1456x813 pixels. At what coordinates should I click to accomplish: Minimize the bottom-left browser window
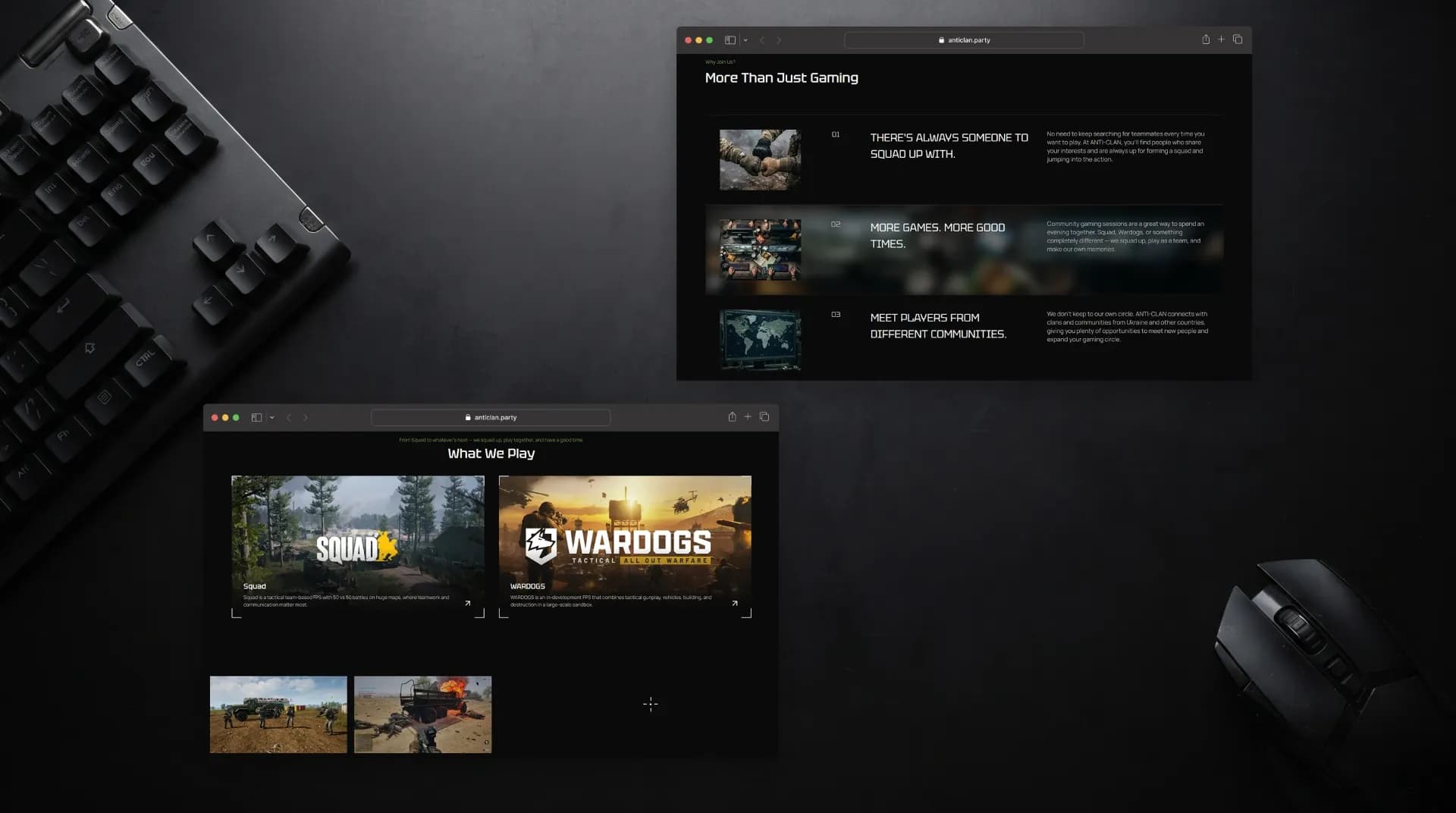(x=225, y=418)
